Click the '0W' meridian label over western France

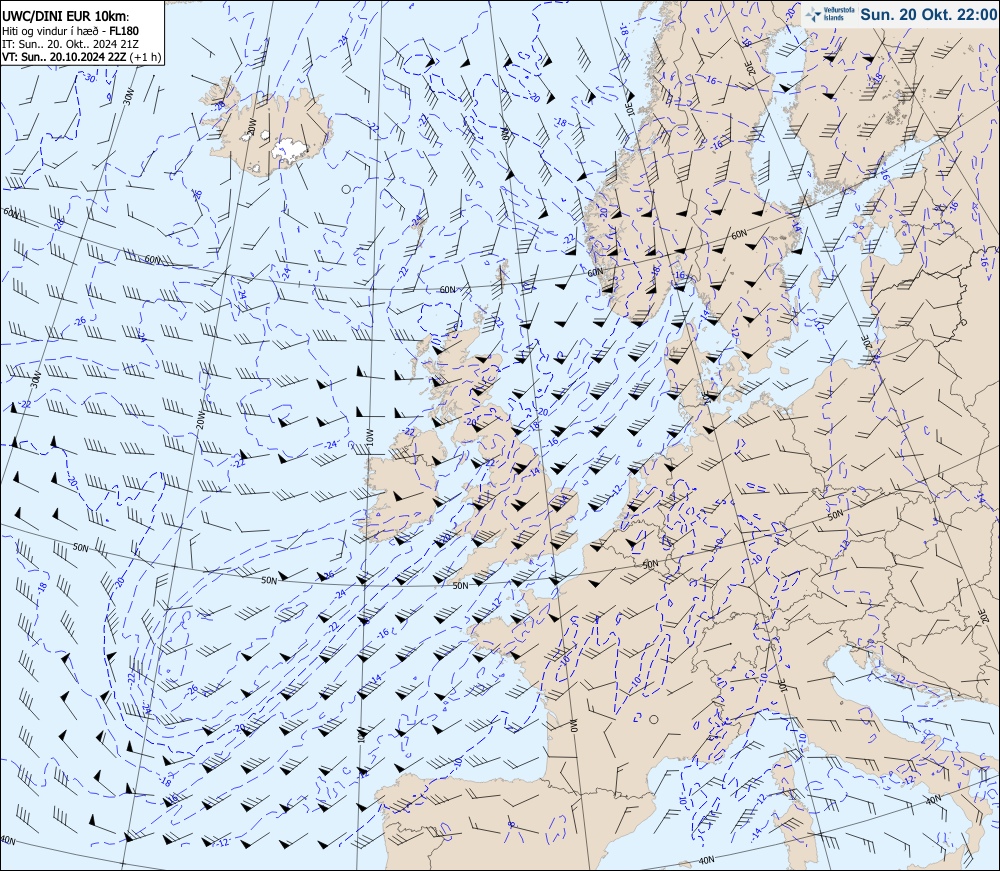pyautogui.click(x=573, y=726)
